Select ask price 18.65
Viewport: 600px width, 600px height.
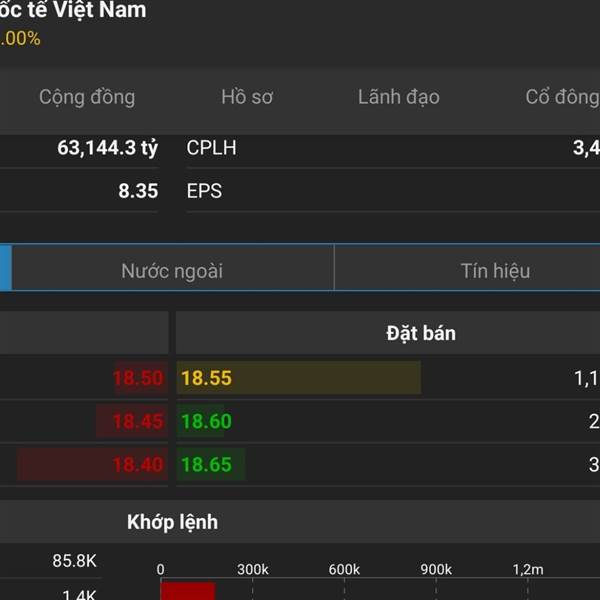click(x=206, y=464)
